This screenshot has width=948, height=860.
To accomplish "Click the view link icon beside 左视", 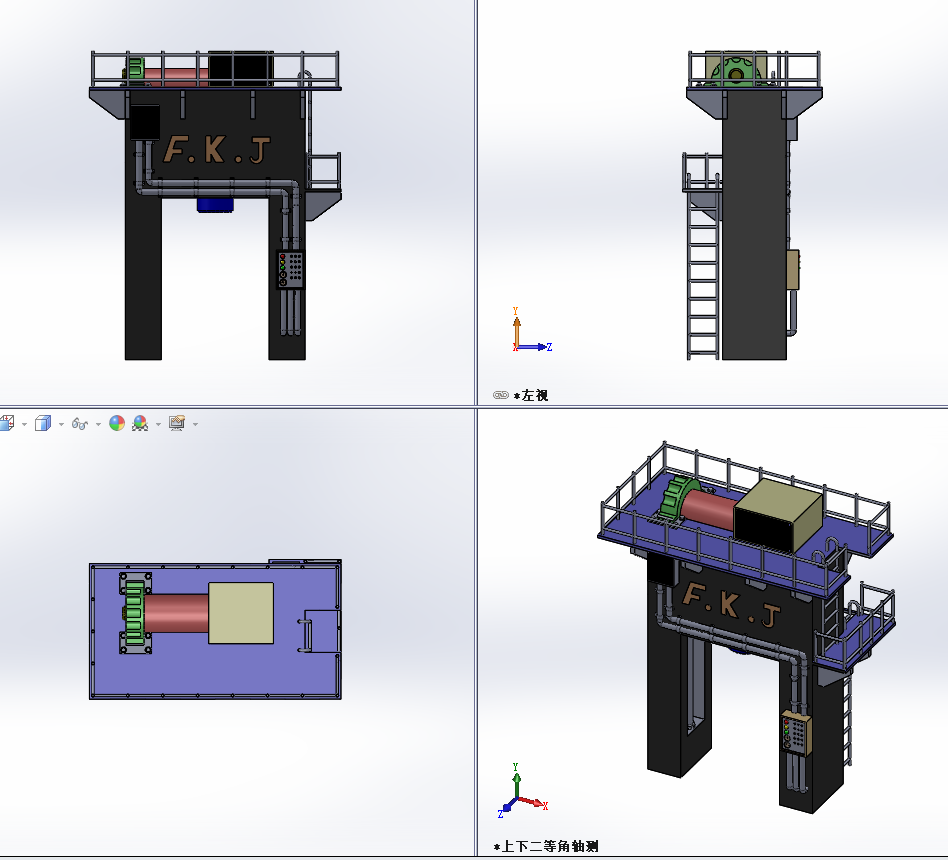I will tap(501, 395).
